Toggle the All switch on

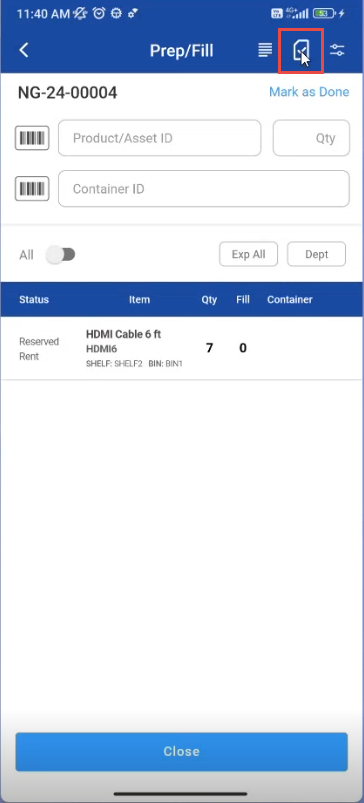click(x=61, y=255)
